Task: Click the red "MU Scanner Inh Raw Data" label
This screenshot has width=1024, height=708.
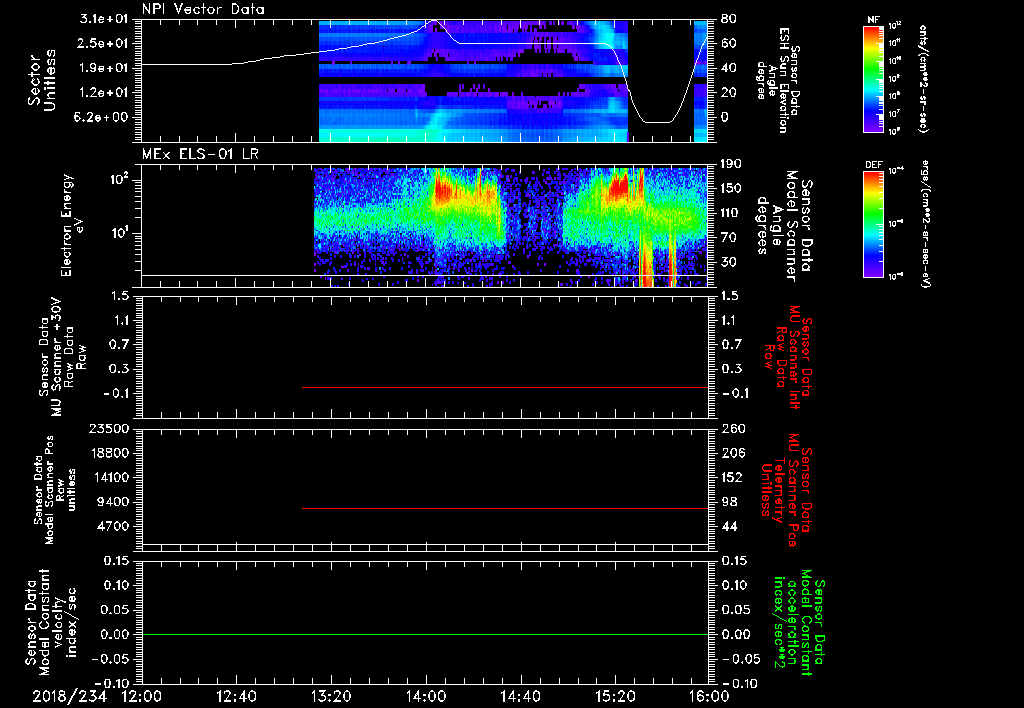Action: [788, 357]
